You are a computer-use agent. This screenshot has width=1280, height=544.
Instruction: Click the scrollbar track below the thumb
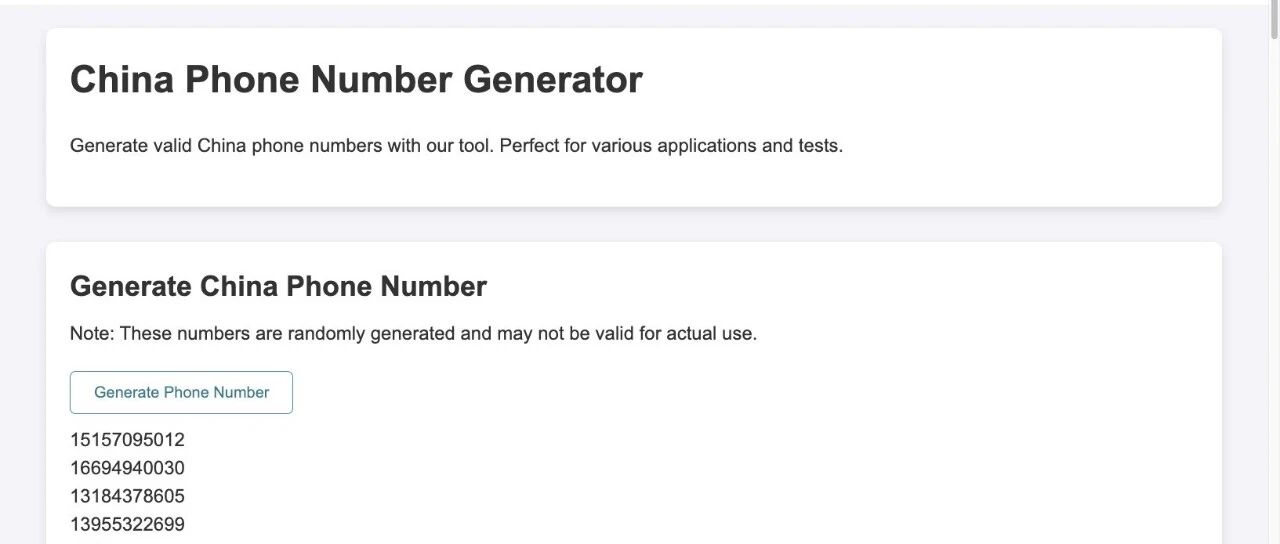(1273, 300)
